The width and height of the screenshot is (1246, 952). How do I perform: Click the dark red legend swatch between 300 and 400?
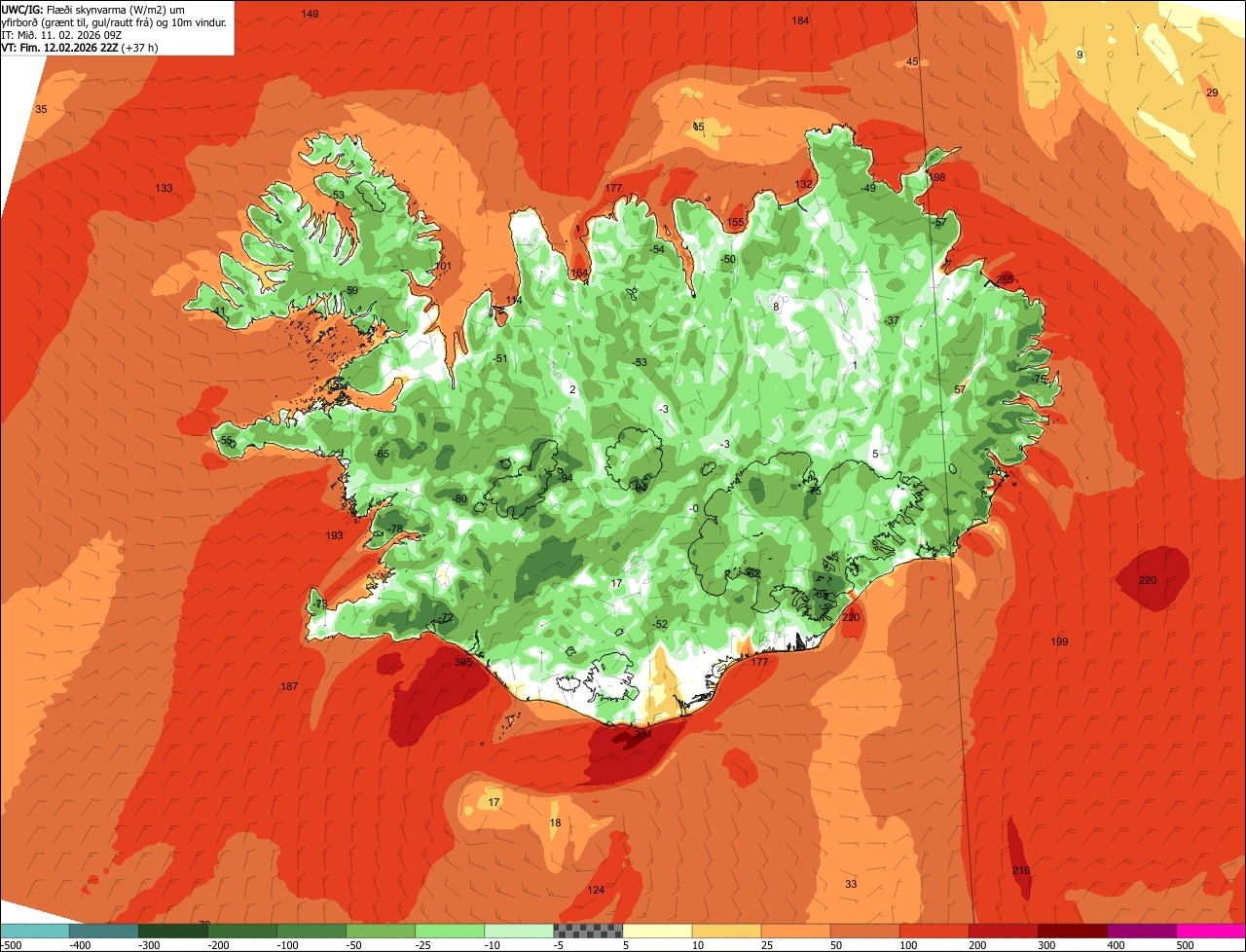[x=1073, y=931]
